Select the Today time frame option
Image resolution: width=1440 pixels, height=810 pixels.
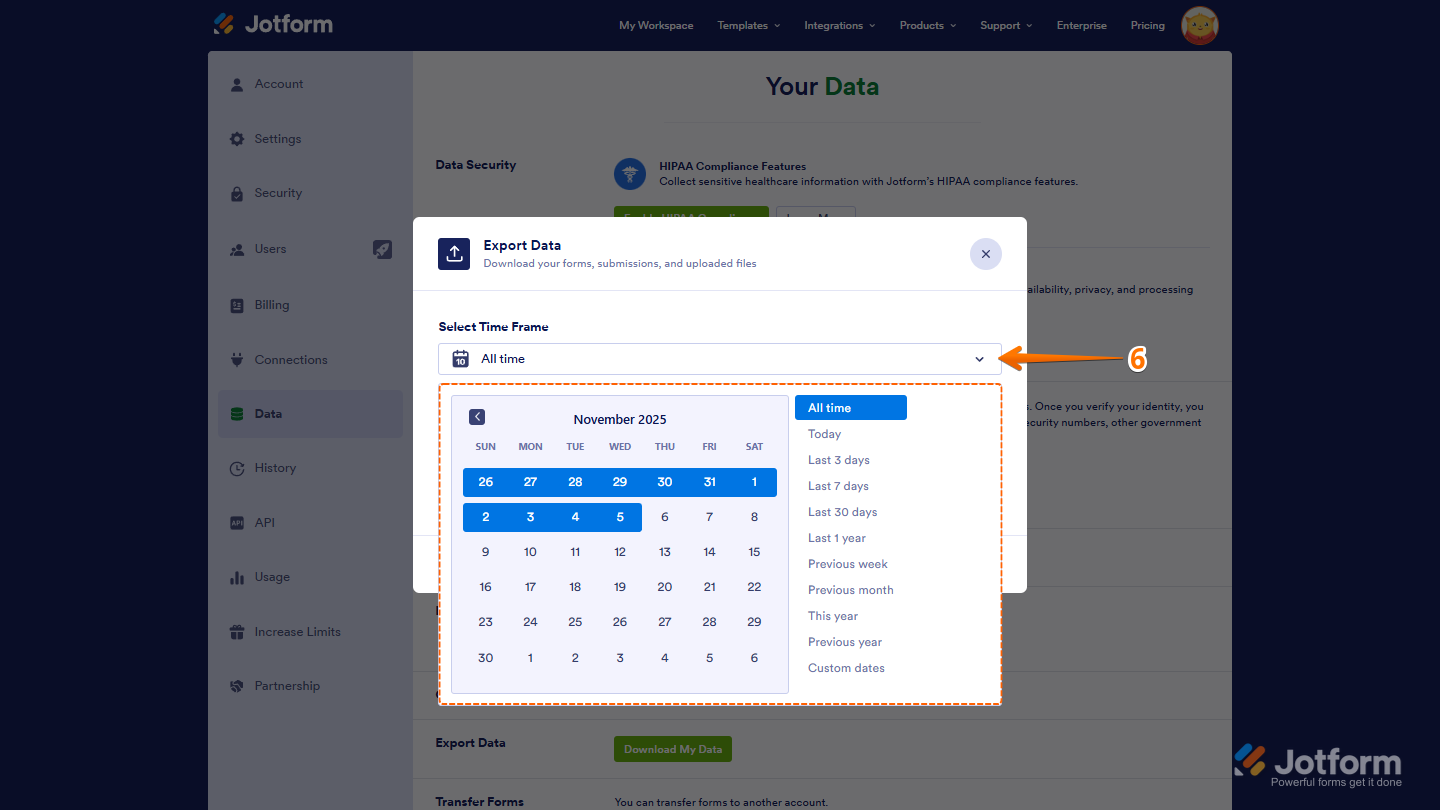click(824, 433)
